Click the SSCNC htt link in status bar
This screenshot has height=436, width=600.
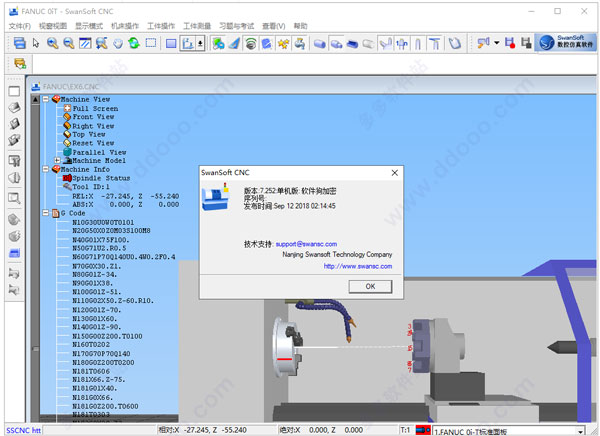click(23, 431)
